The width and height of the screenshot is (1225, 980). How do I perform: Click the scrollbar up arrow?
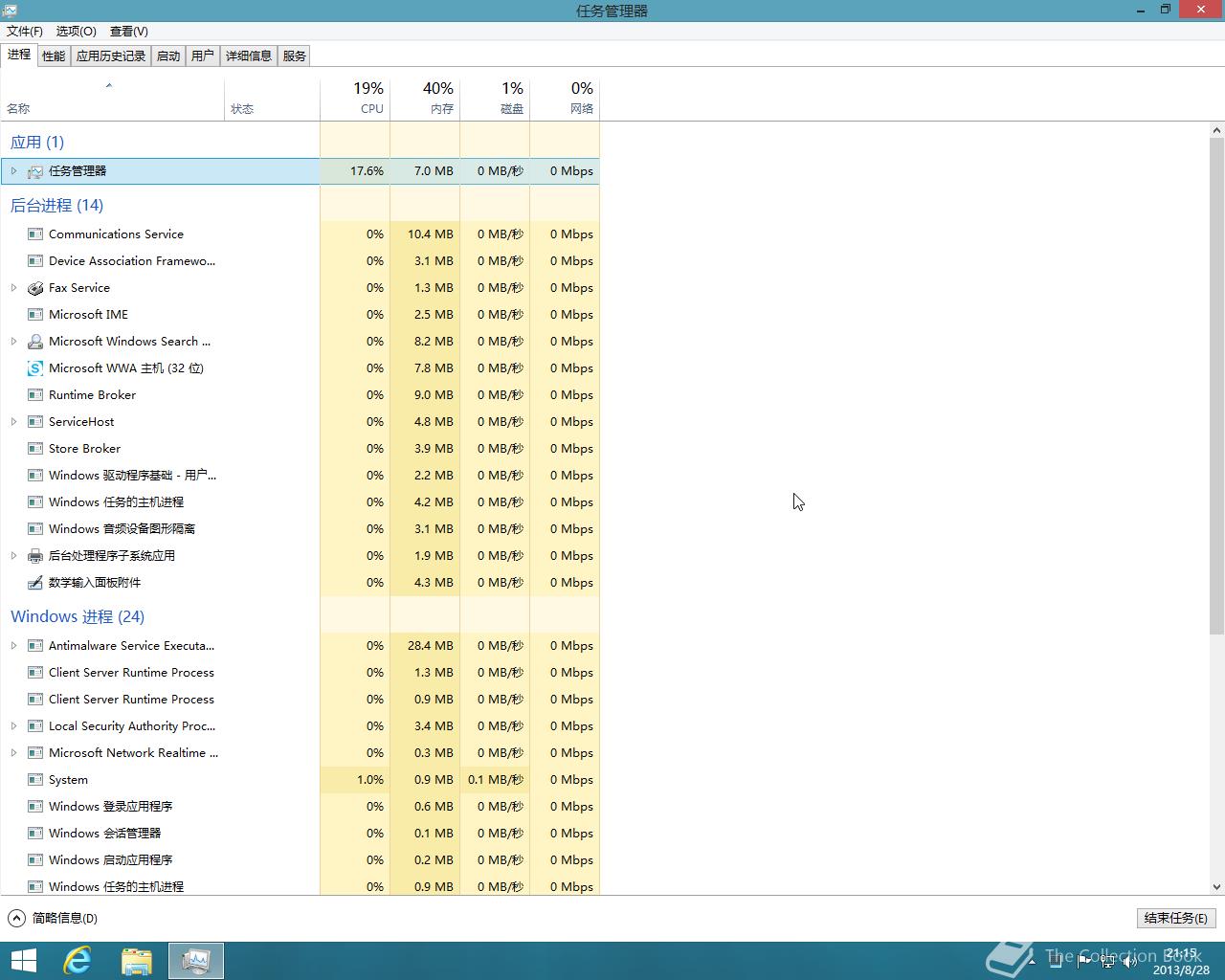(x=1217, y=130)
